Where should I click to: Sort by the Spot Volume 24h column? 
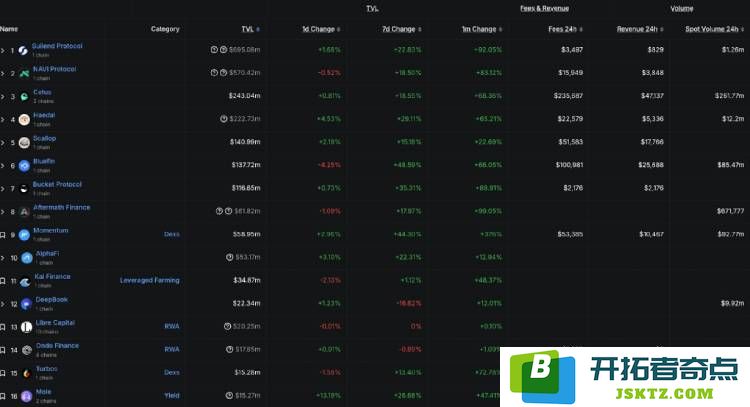coord(715,29)
